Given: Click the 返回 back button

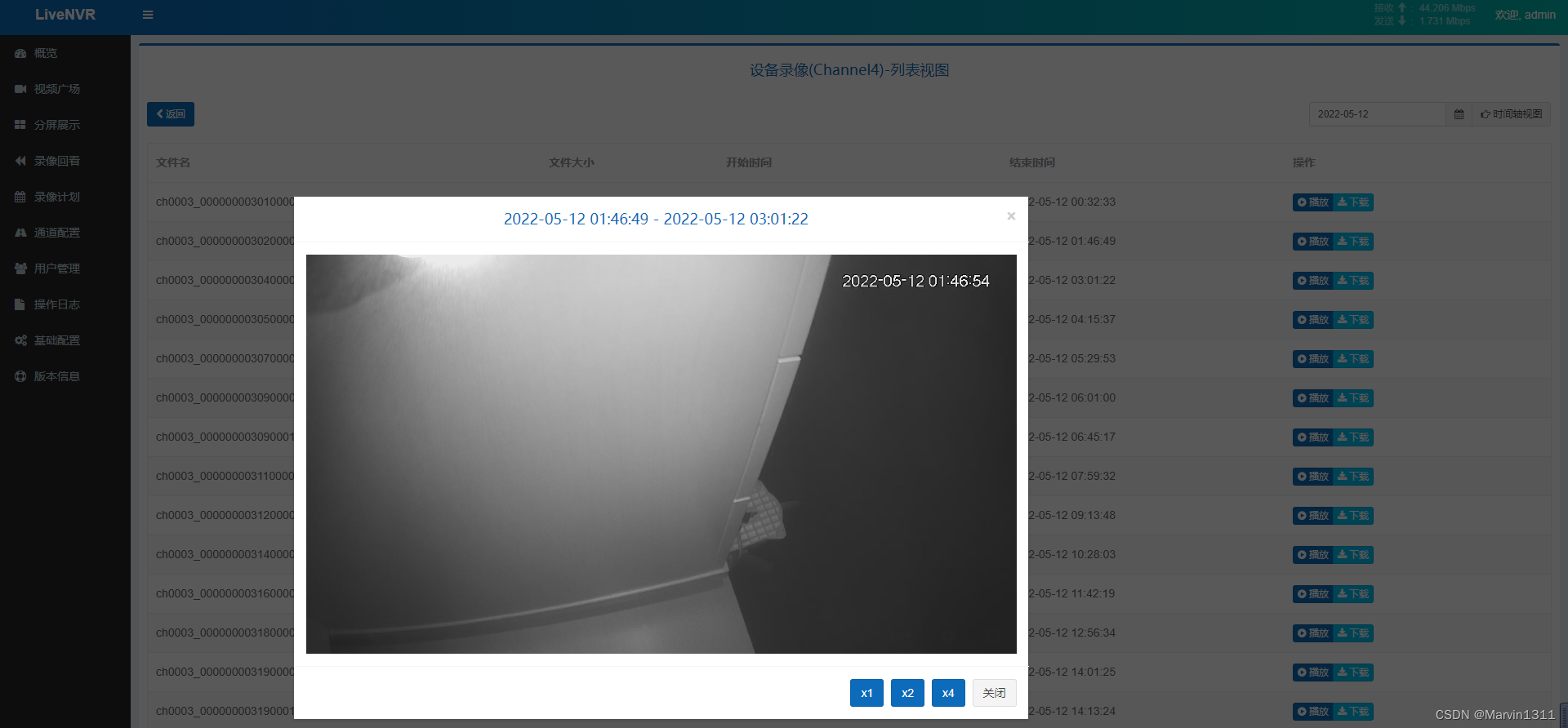Looking at the screenshot, I should [171, 114].
